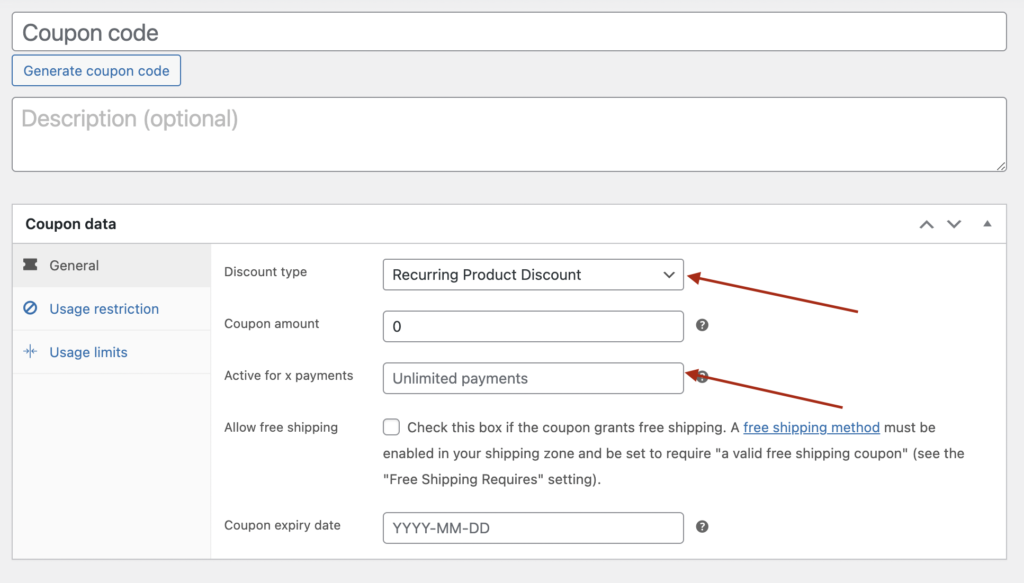The image size is (1024, 583).
Task: Move Coupon data panel up
Action: click(x=926, y=224)
